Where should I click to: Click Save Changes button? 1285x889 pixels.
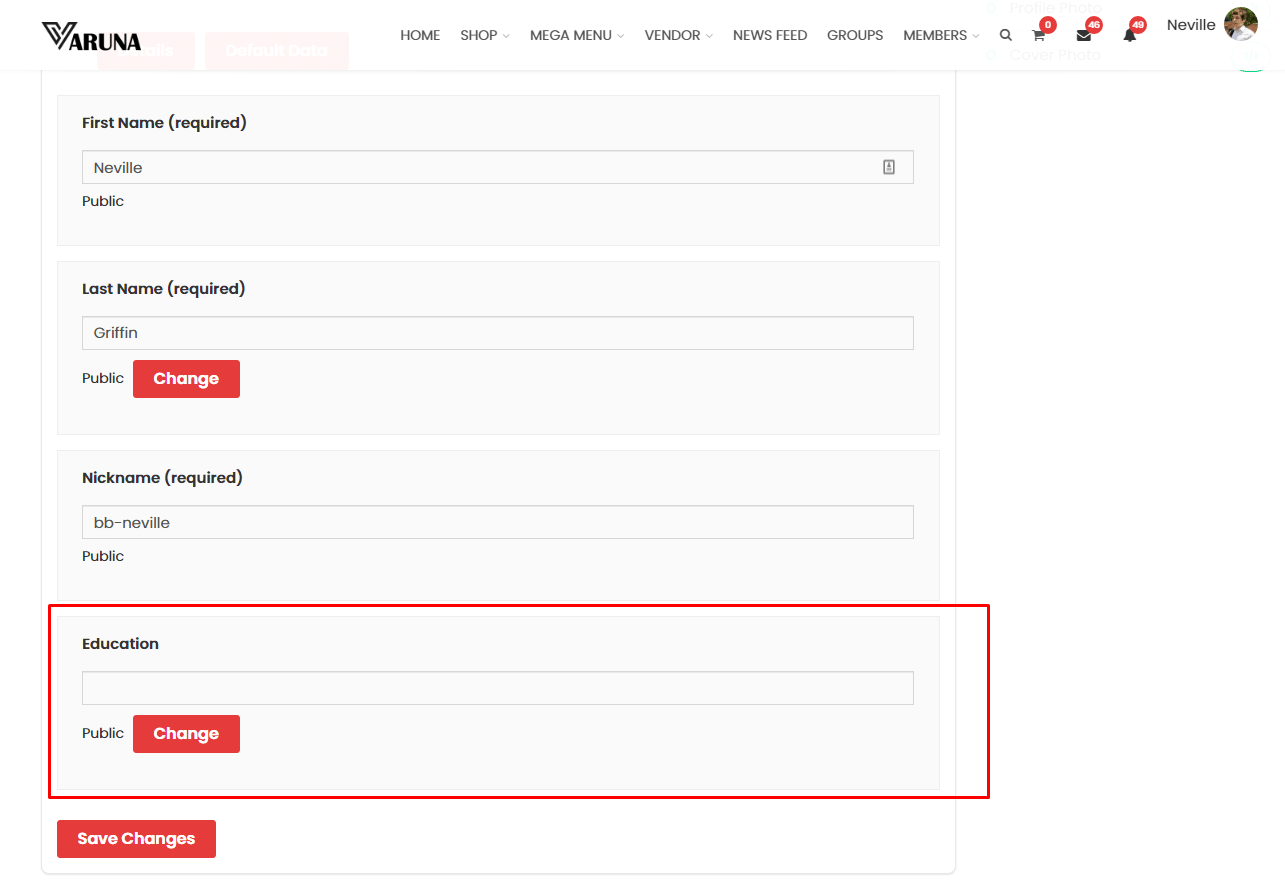pyautogui.click(x=136, y=839)
